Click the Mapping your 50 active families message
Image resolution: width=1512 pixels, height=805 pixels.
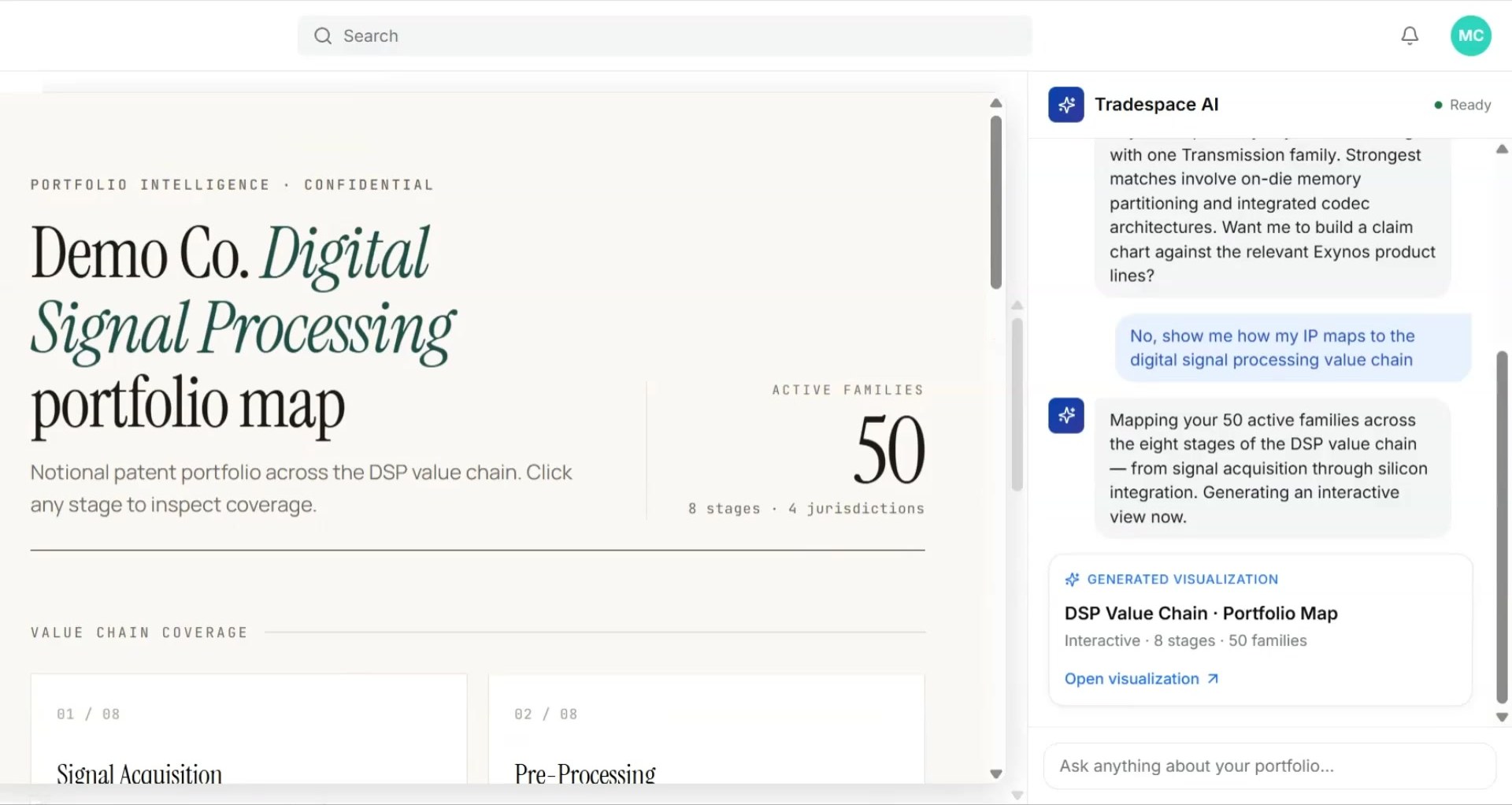(x=1272, y=468)
